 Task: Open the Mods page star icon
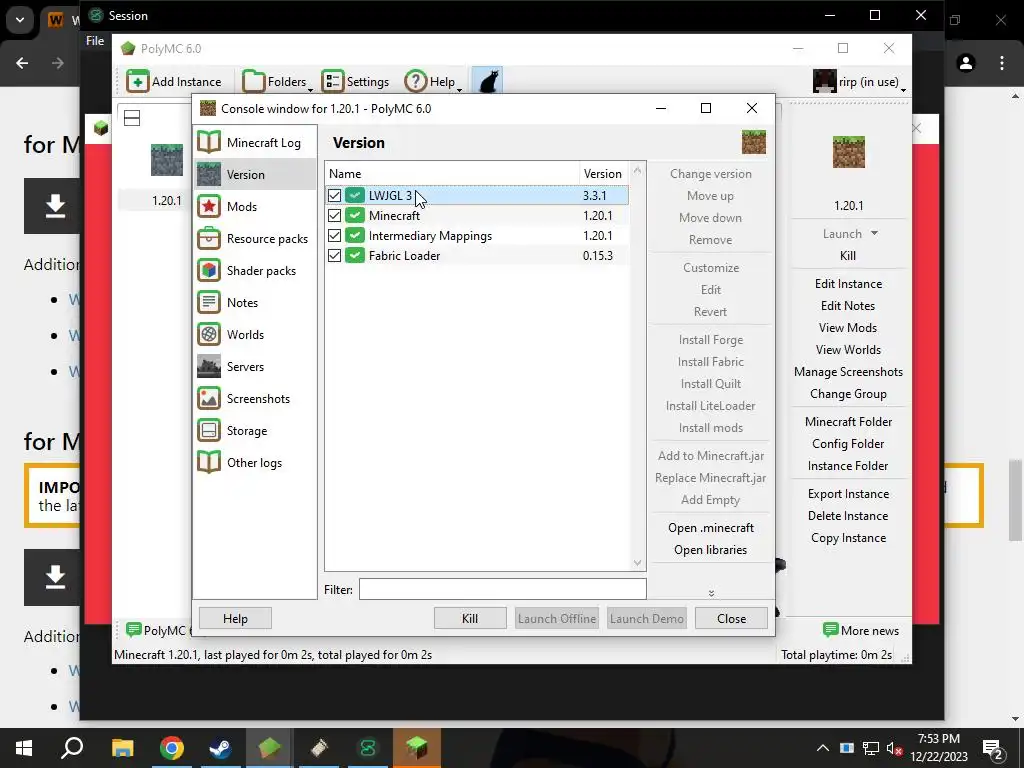(209, 206)
